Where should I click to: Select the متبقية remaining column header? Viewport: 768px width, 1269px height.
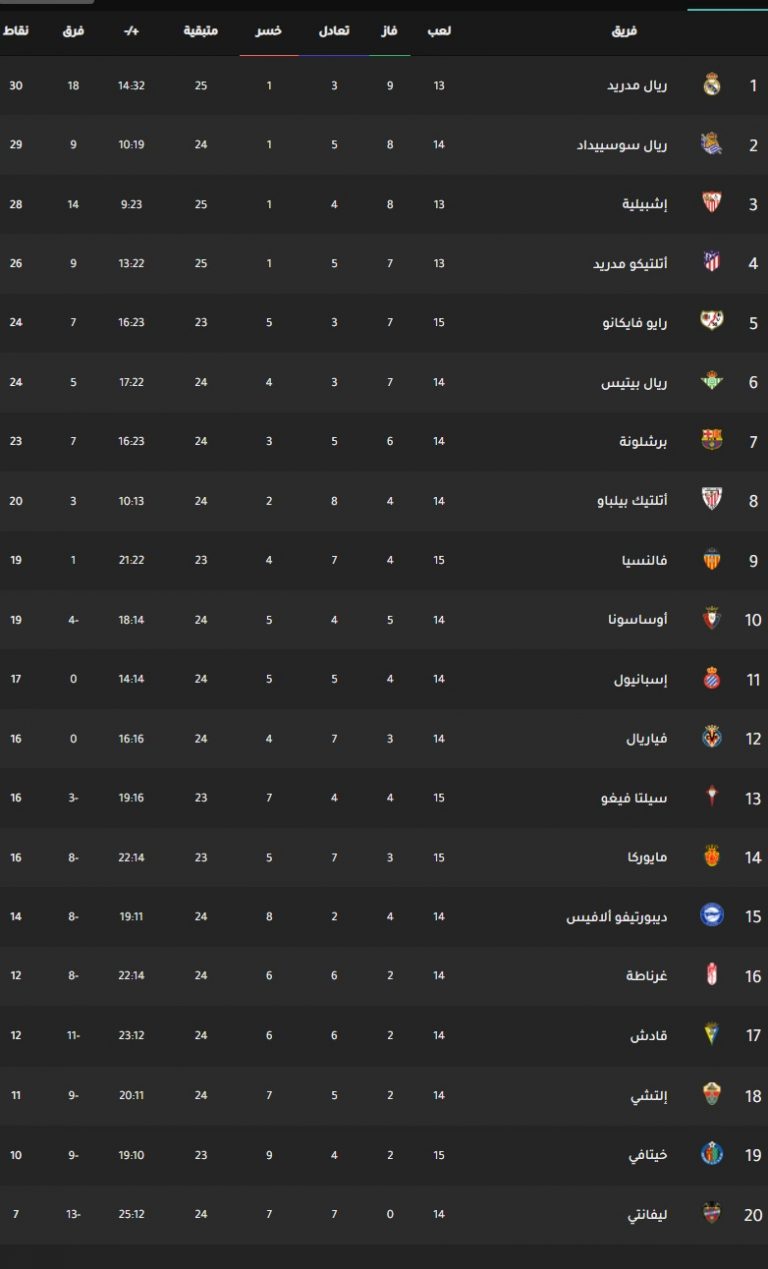click(201, 31)
